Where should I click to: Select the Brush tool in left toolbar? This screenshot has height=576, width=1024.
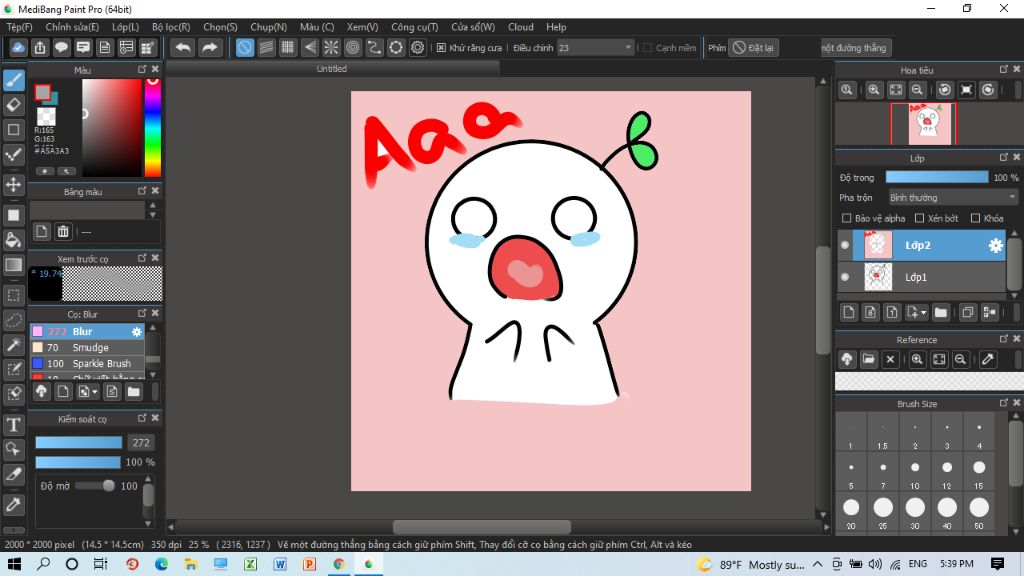pyautogui.click(x=14, y=80)
